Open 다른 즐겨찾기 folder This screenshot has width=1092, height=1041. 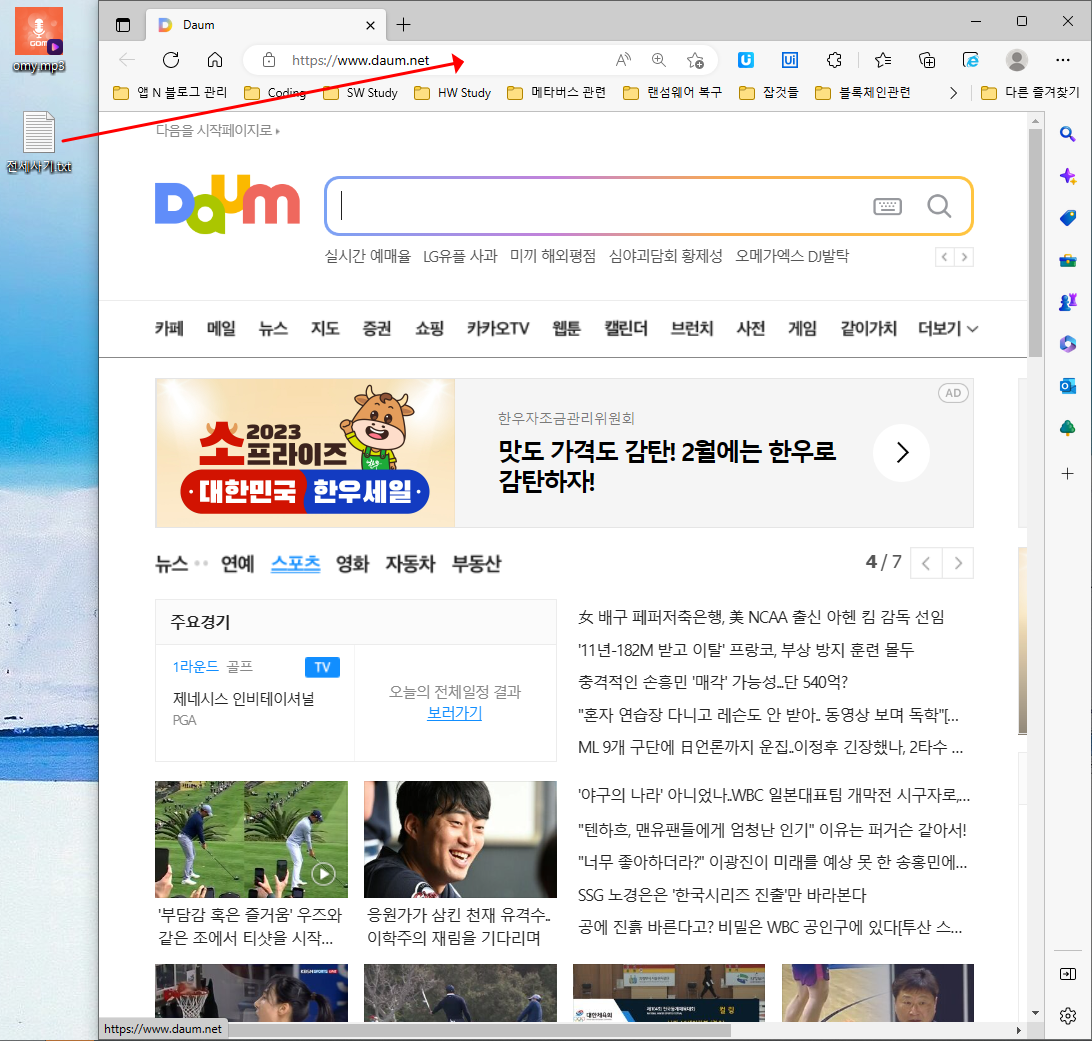click(1030, 93)
